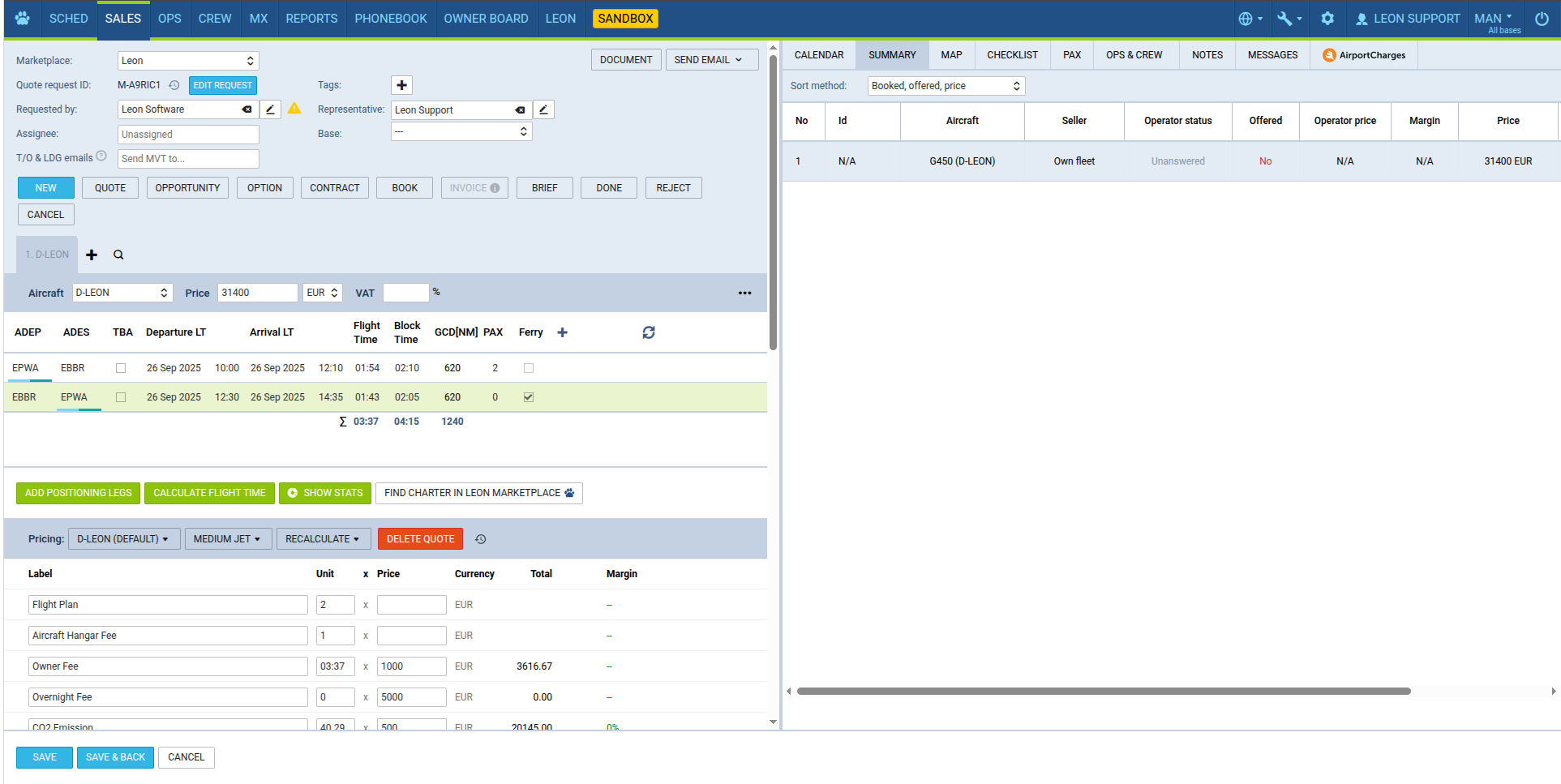Expand the Sort method dropdown
Viewport: 1561px width, 784px height.
[946, 86]
